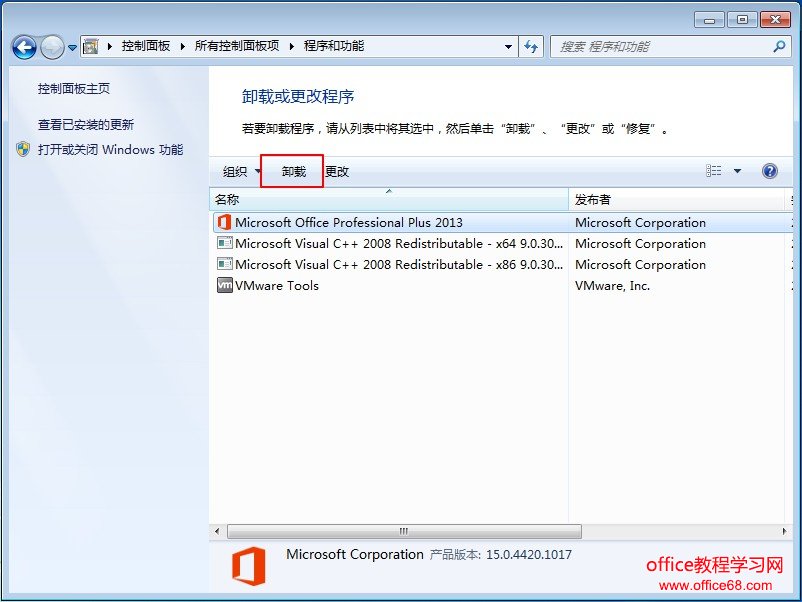Click the refresh icon beside address bar
The image size is (802, 602).
click(x=531, y=47)
